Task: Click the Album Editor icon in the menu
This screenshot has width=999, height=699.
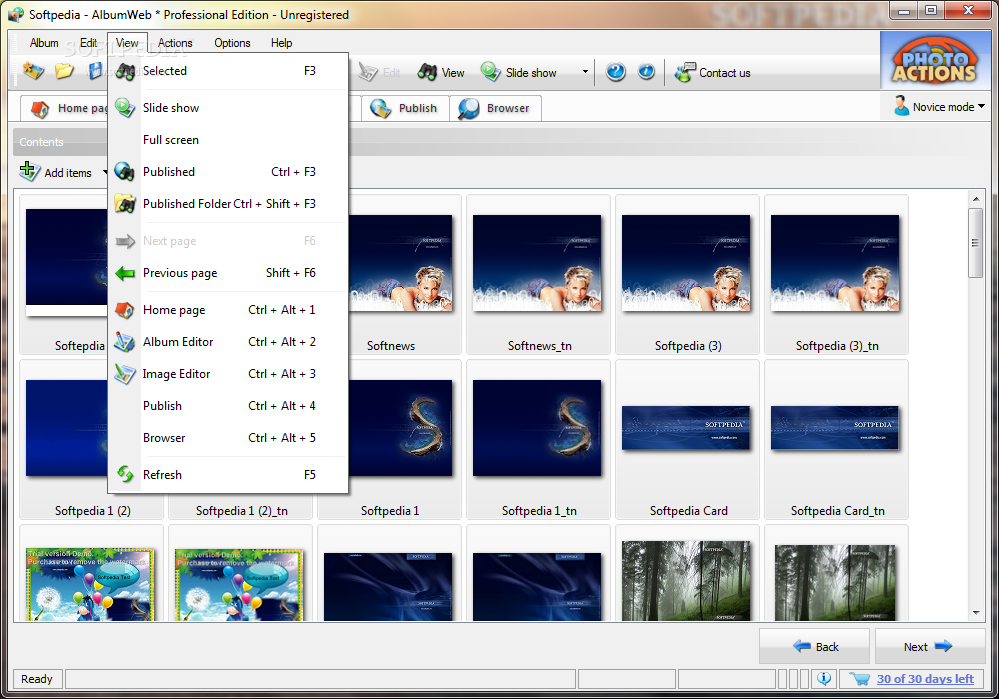Action: (x=125, y=342)
